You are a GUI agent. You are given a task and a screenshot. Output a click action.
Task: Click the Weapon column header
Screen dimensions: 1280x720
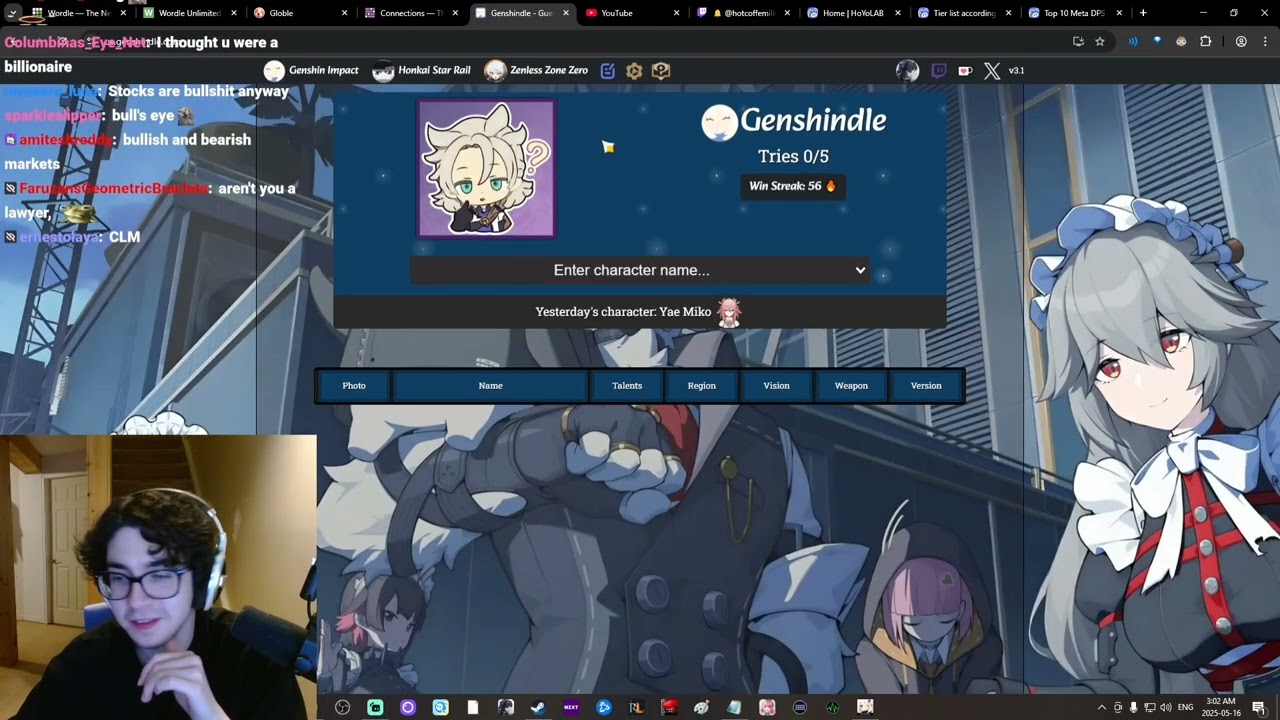click(x=852, y=386)
